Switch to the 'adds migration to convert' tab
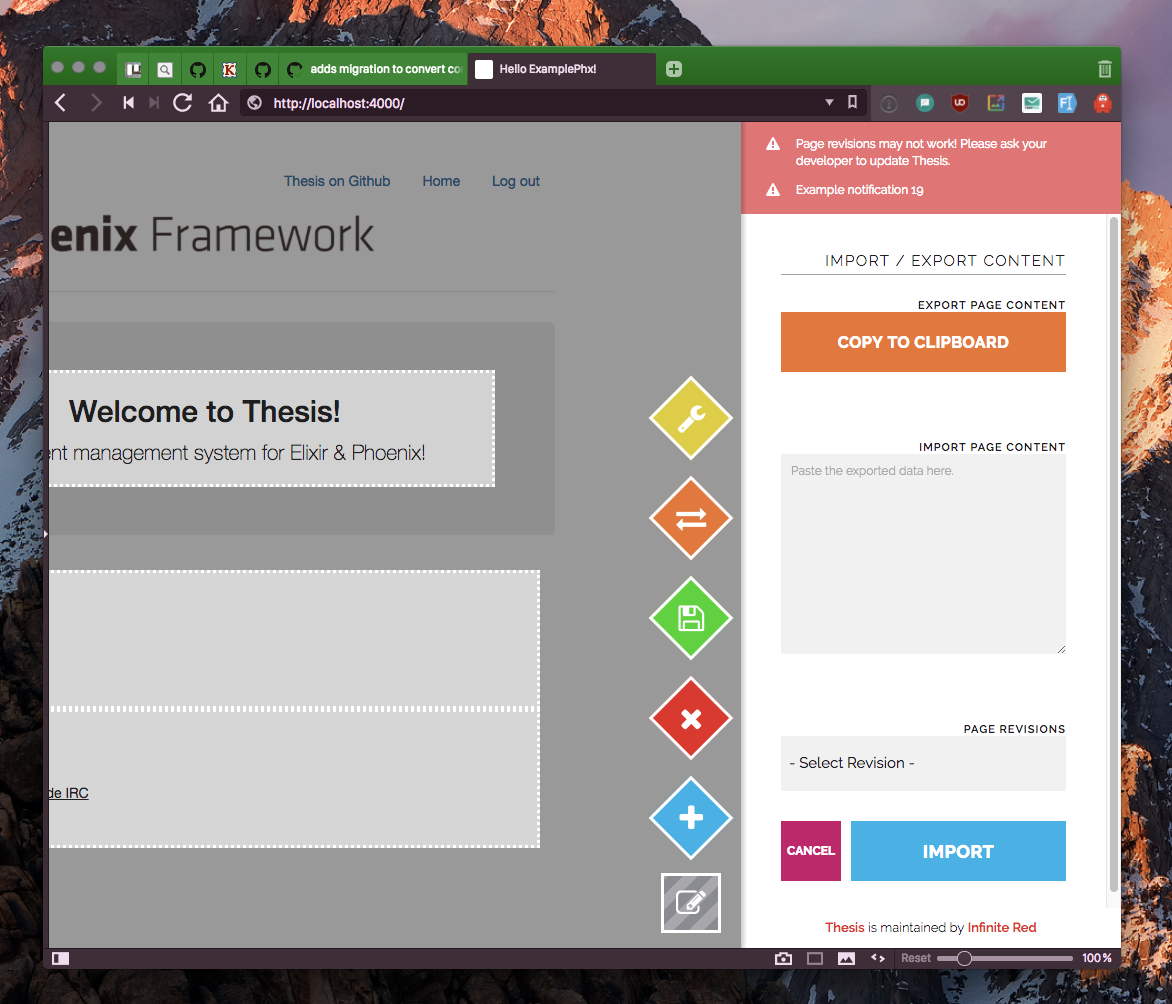 pos(373,69)
